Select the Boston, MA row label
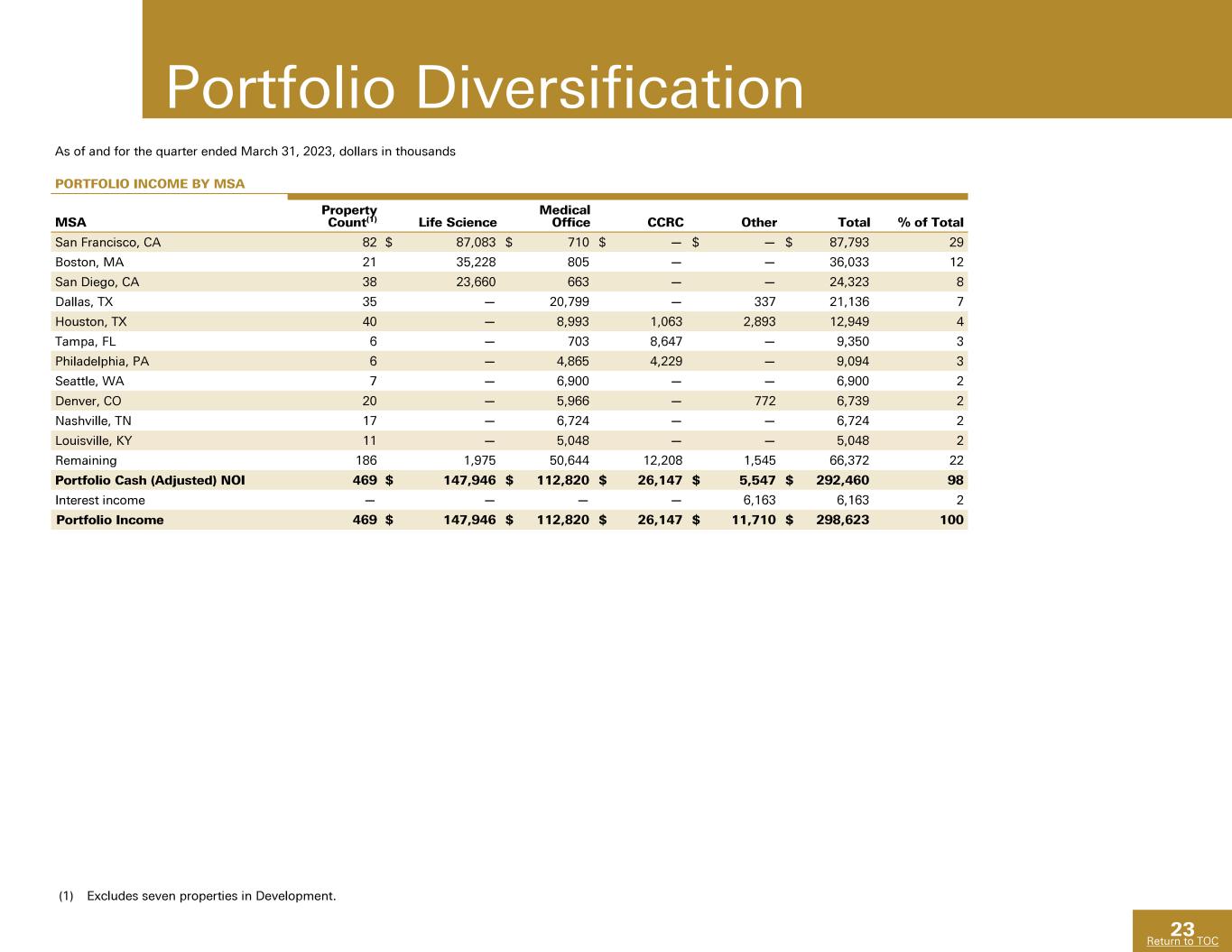 (x=89, y=262)
